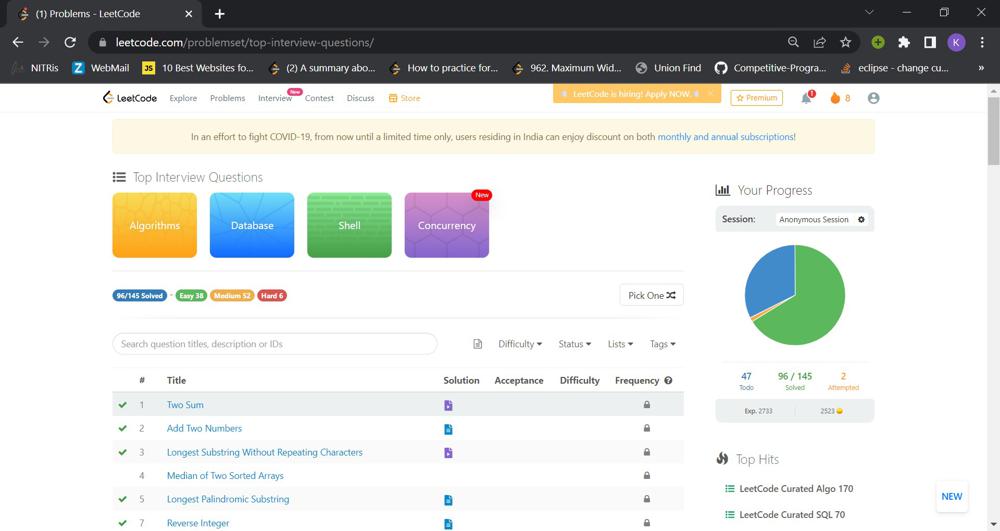Open Explore in LeetCode navigation
Image resolution: width=1000 pixels, height=531 pixels.
[183, 98]
